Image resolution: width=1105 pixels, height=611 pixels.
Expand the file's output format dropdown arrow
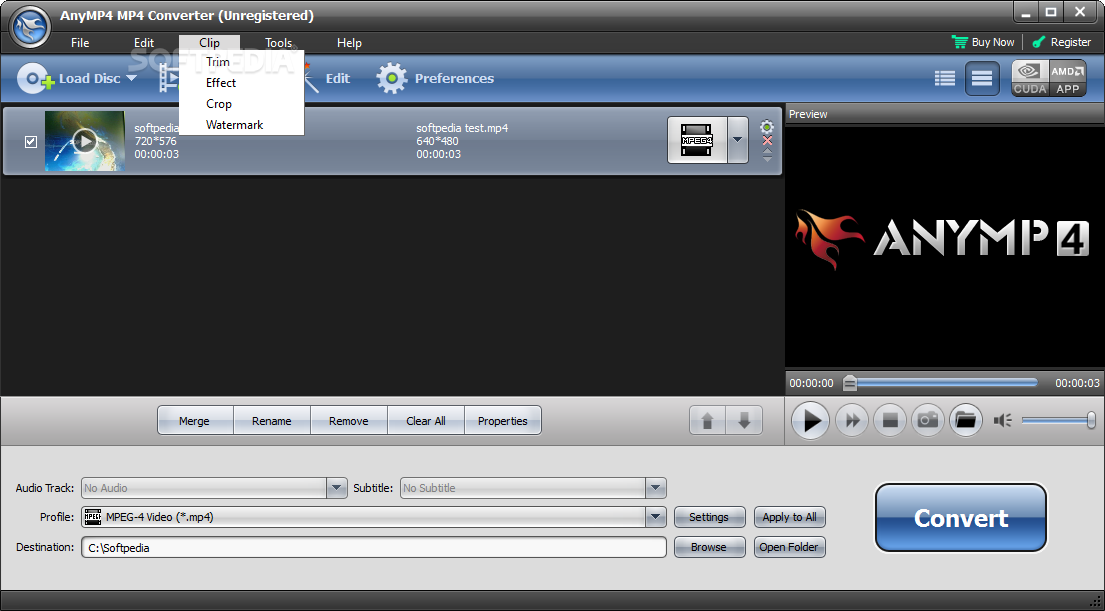point(737,140)
